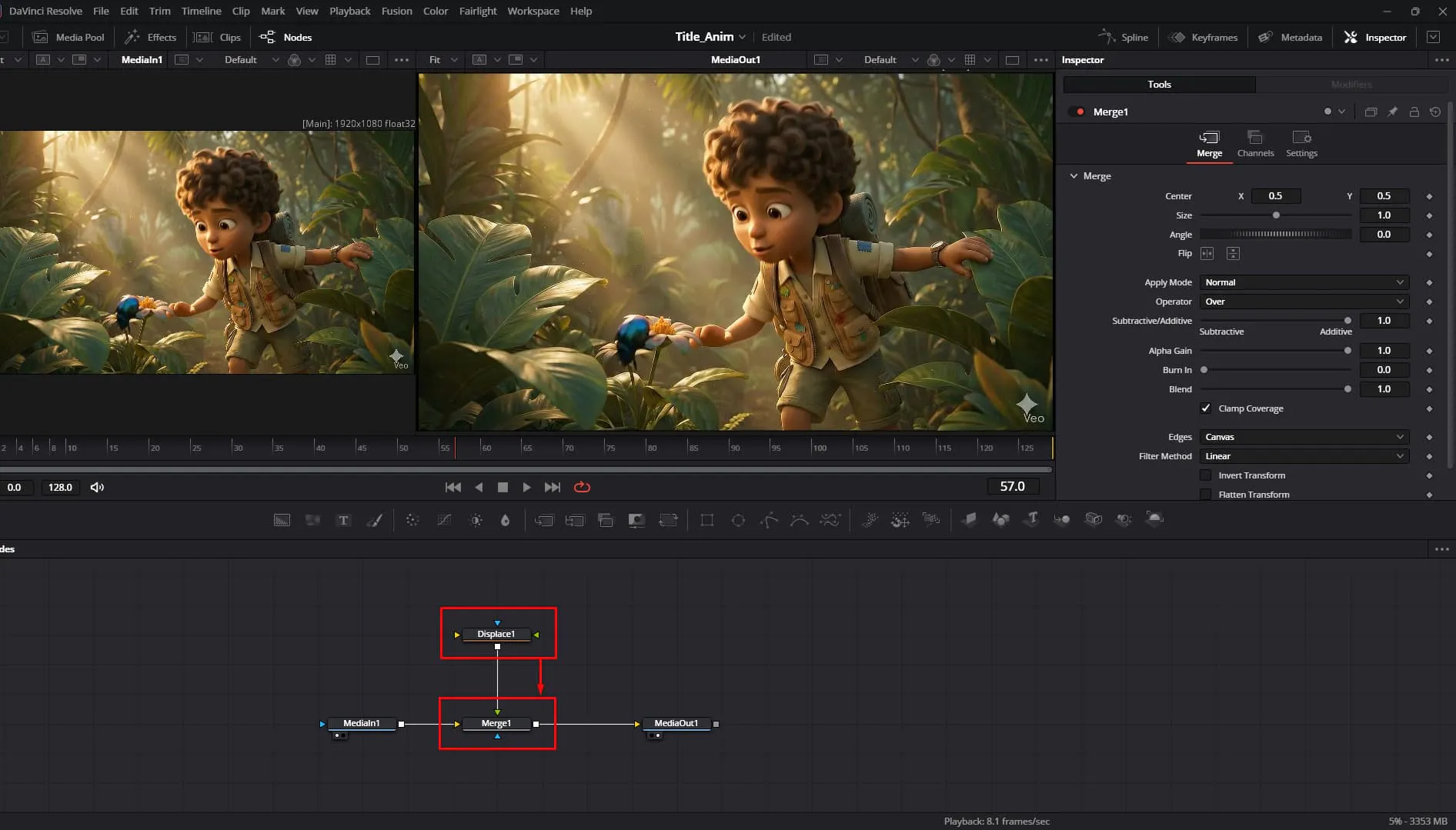Image resolution: width=1456 pixels, height=830 pixels.
Task: Uncheck Clamp Coverage checkbox
Action: click(x=1205, y=408)
